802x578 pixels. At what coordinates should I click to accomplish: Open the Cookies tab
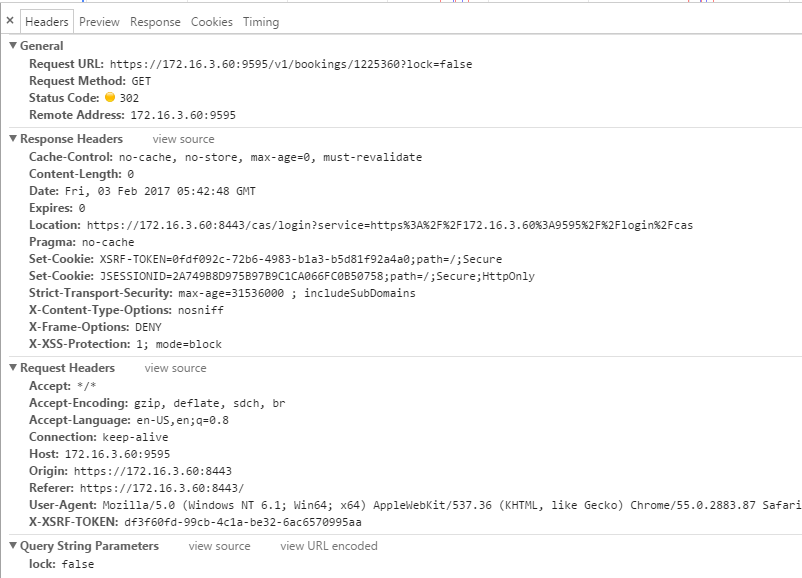[x=212, y=22]
